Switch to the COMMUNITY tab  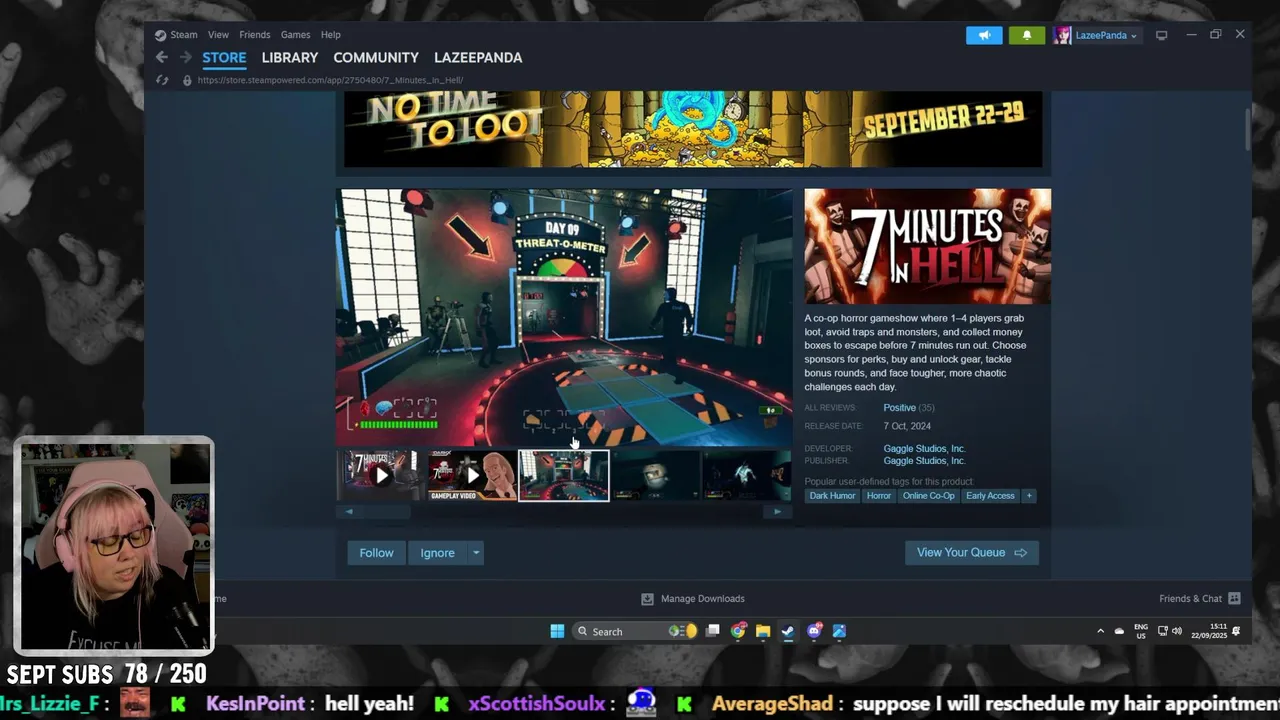[376, 58]
